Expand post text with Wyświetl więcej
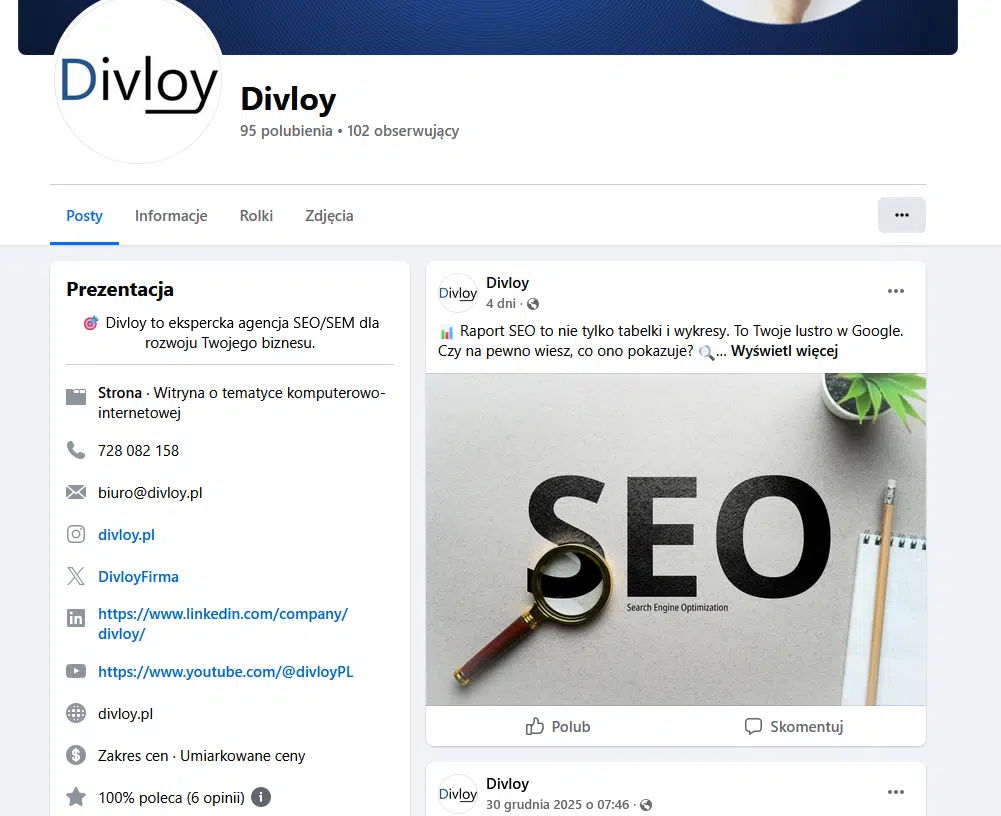The image size is (1001, 816). pyautogui.click(x=784, y=351)
